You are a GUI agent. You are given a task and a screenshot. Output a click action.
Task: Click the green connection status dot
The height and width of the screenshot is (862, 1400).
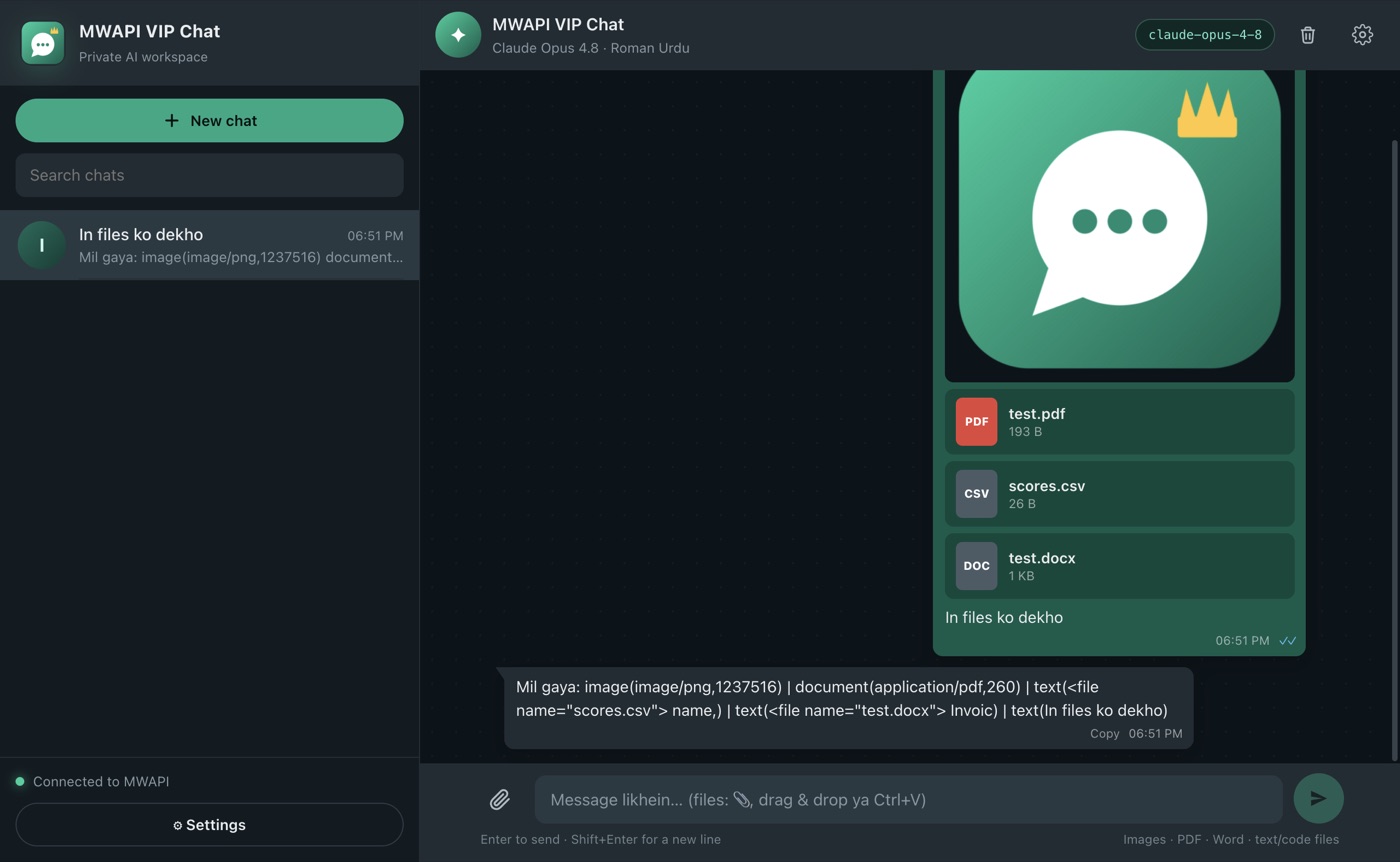pyautogui.click(x=20, y=781)
